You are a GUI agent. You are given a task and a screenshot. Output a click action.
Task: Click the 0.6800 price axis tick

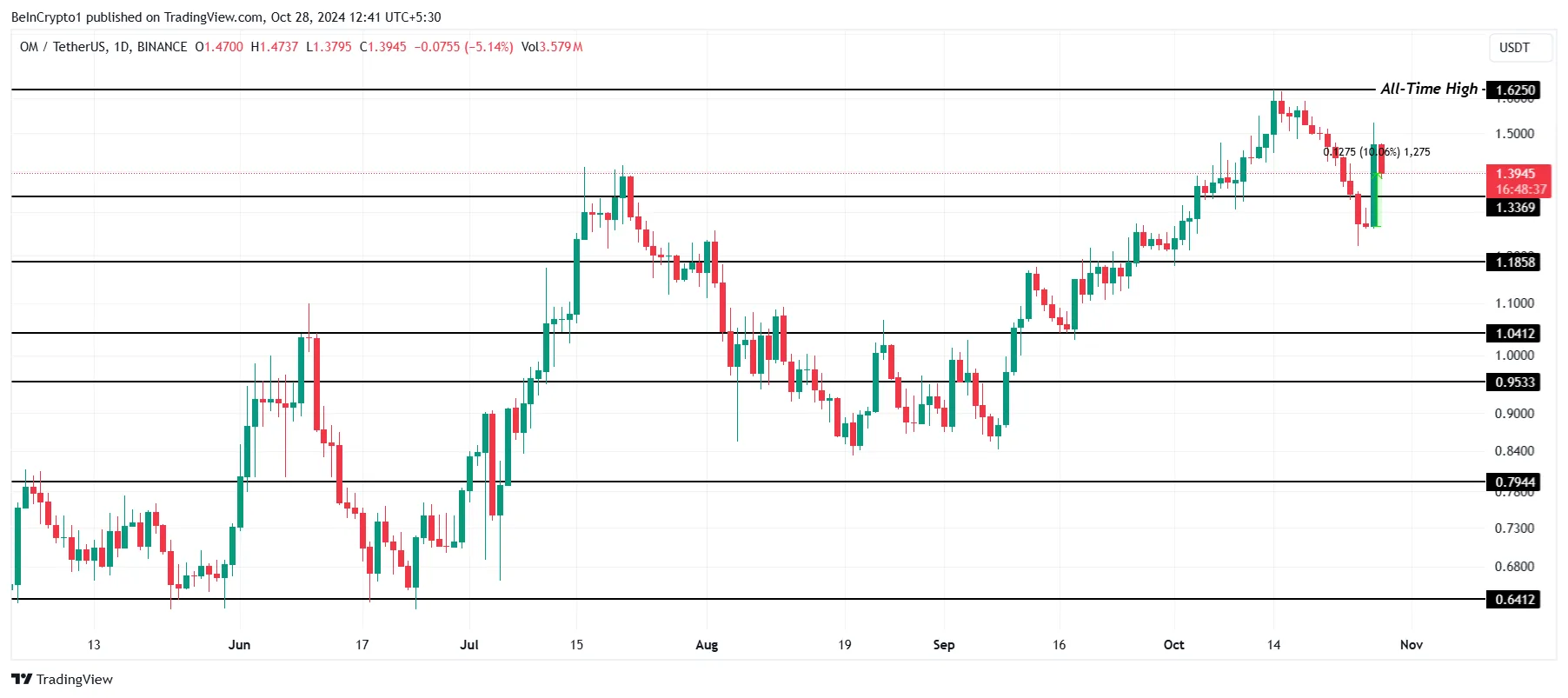click(1514, 566)
